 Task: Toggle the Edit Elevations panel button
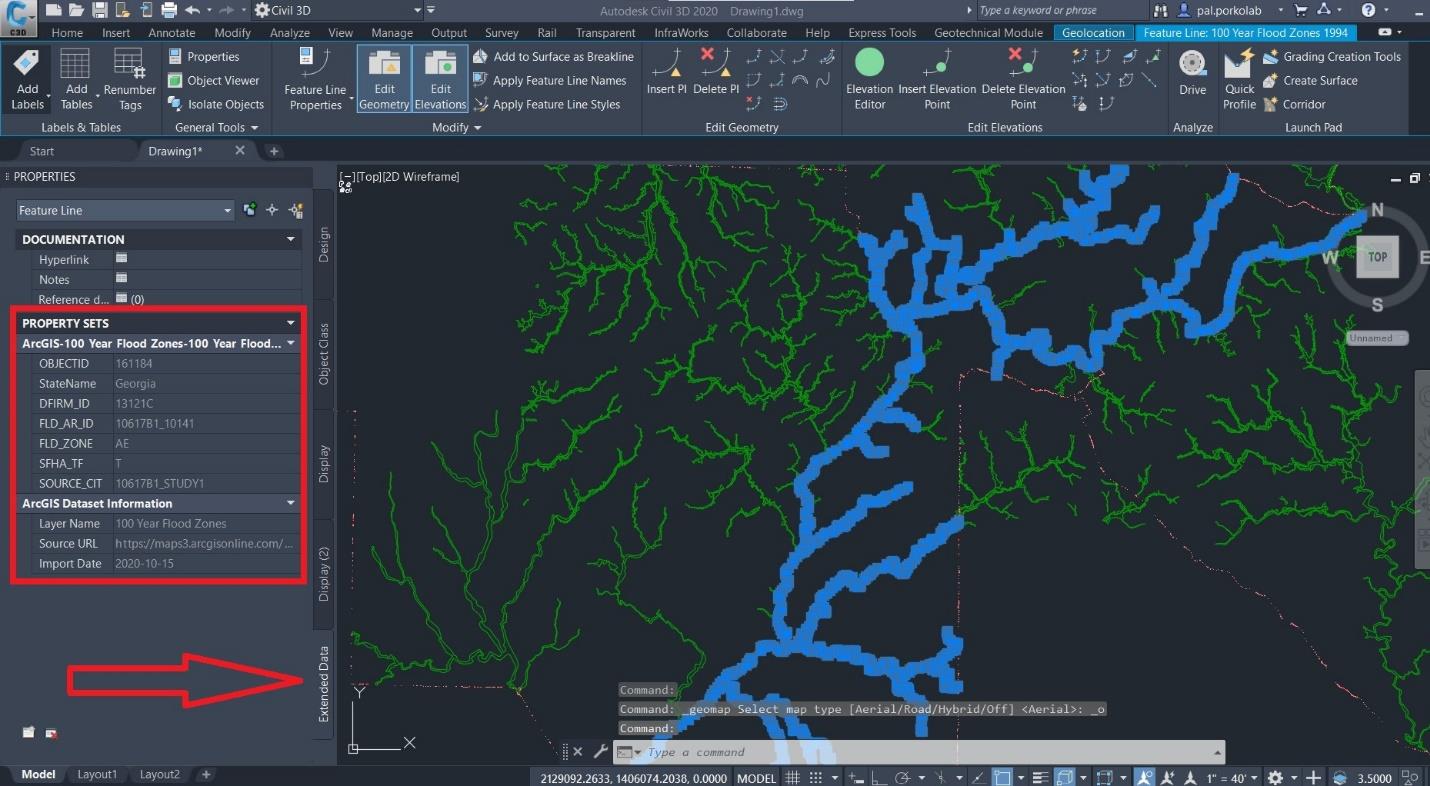click(x=440, y=78)
